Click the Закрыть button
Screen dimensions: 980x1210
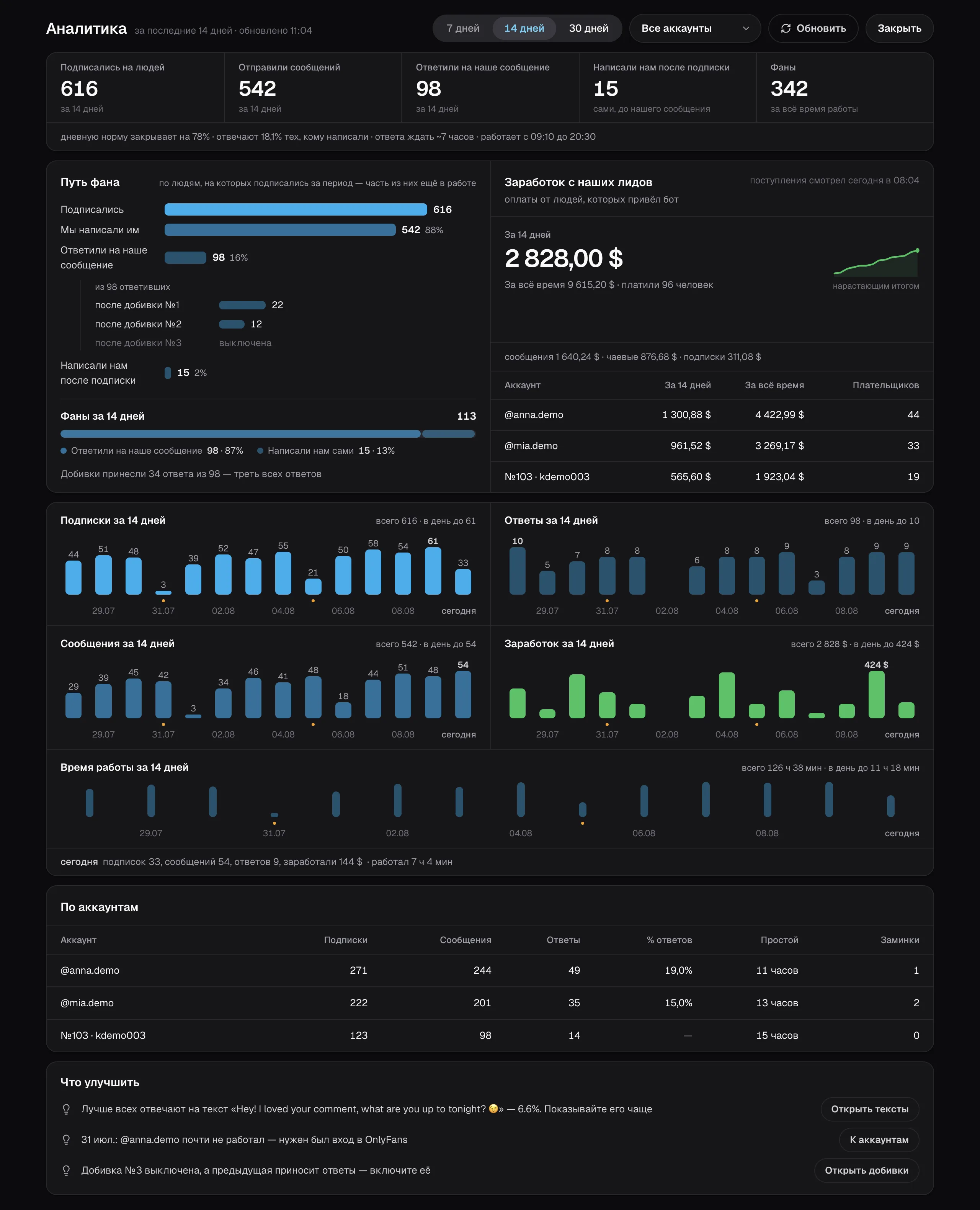(899, 28)
